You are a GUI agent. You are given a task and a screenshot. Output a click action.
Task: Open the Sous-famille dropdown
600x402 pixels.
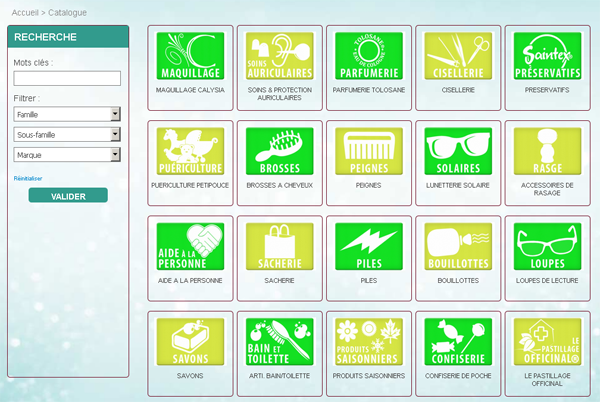(x=67, y=134)
